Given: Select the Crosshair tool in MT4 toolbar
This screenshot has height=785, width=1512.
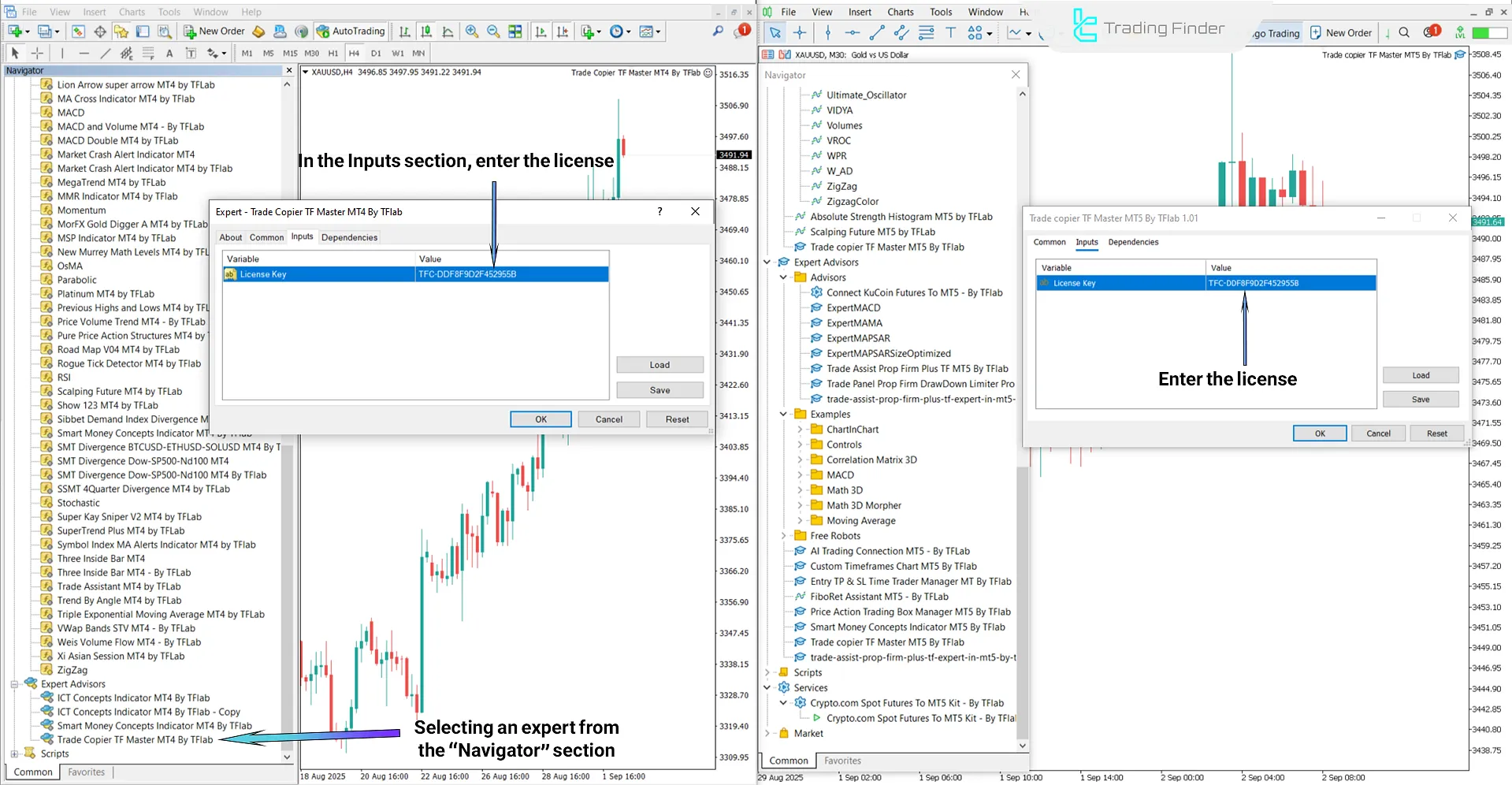Looking at the screenshot, I should (x=37, y=53).
